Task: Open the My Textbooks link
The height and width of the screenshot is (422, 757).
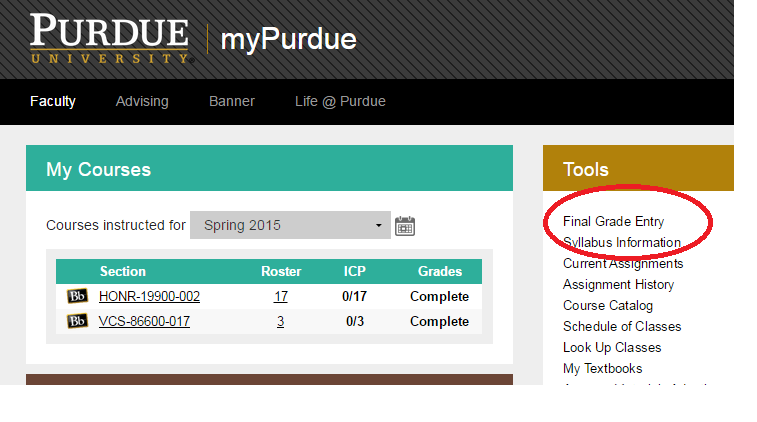Action: pos(603,369)
